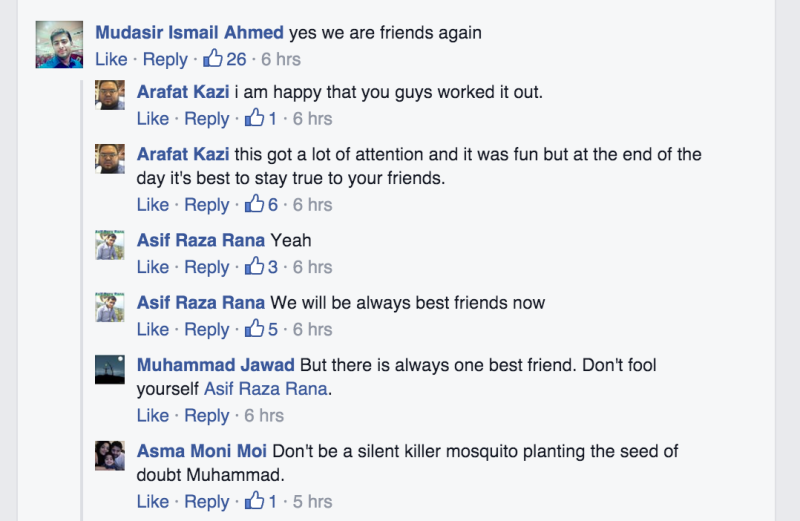This screenshot has height=521, width=800.
Task: Click thumbs-up icon on Asma Moni Moi's comment
Action: tap(254, 501)
